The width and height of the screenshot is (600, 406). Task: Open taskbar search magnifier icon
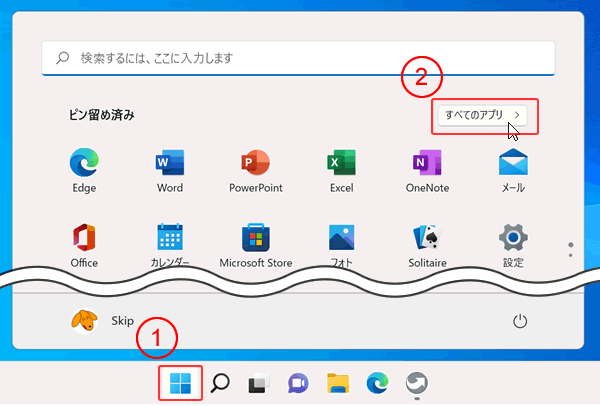[x=220, y=383]
